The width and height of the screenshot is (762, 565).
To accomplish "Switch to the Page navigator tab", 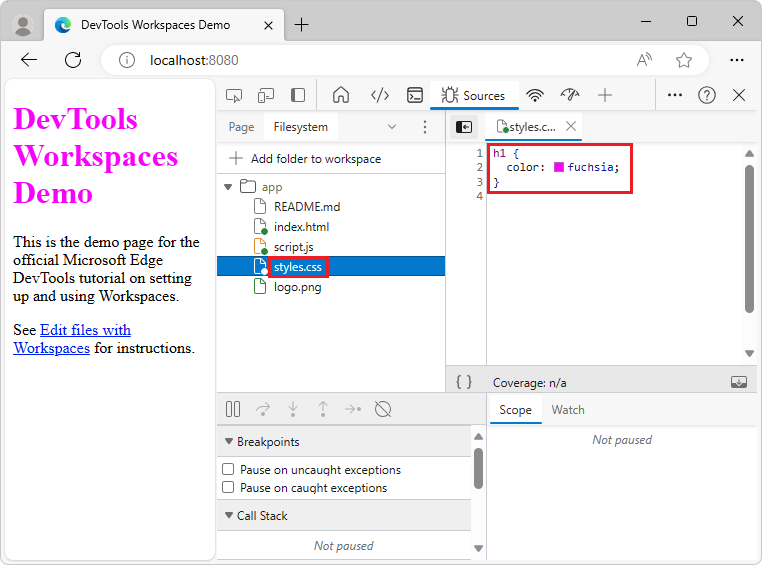I will [x=241, y=127].
